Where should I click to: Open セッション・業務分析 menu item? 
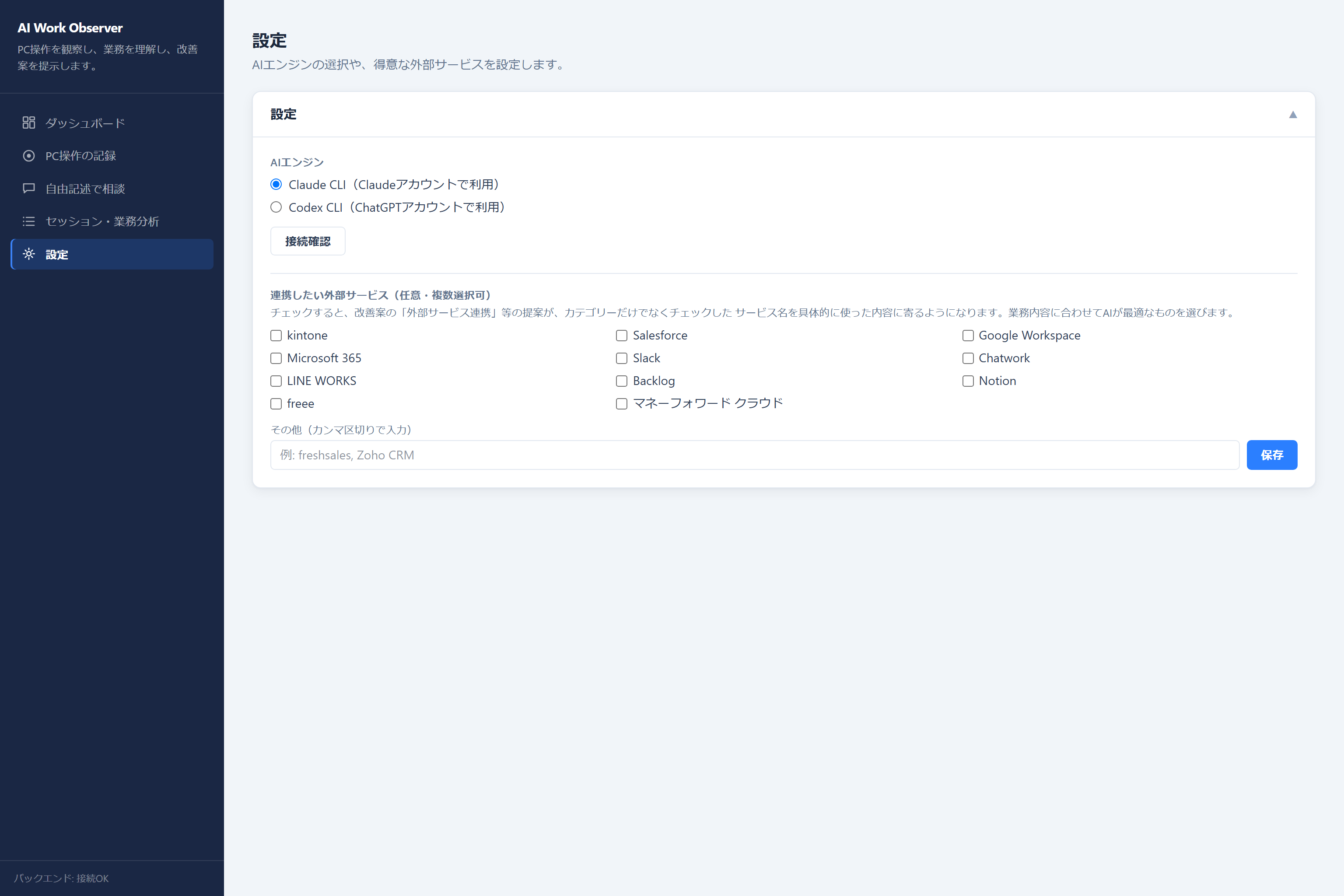tap(112, 221)
